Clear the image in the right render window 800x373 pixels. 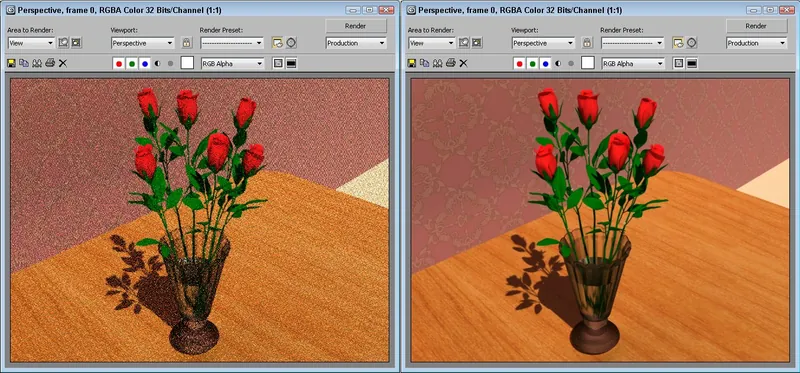463,63
